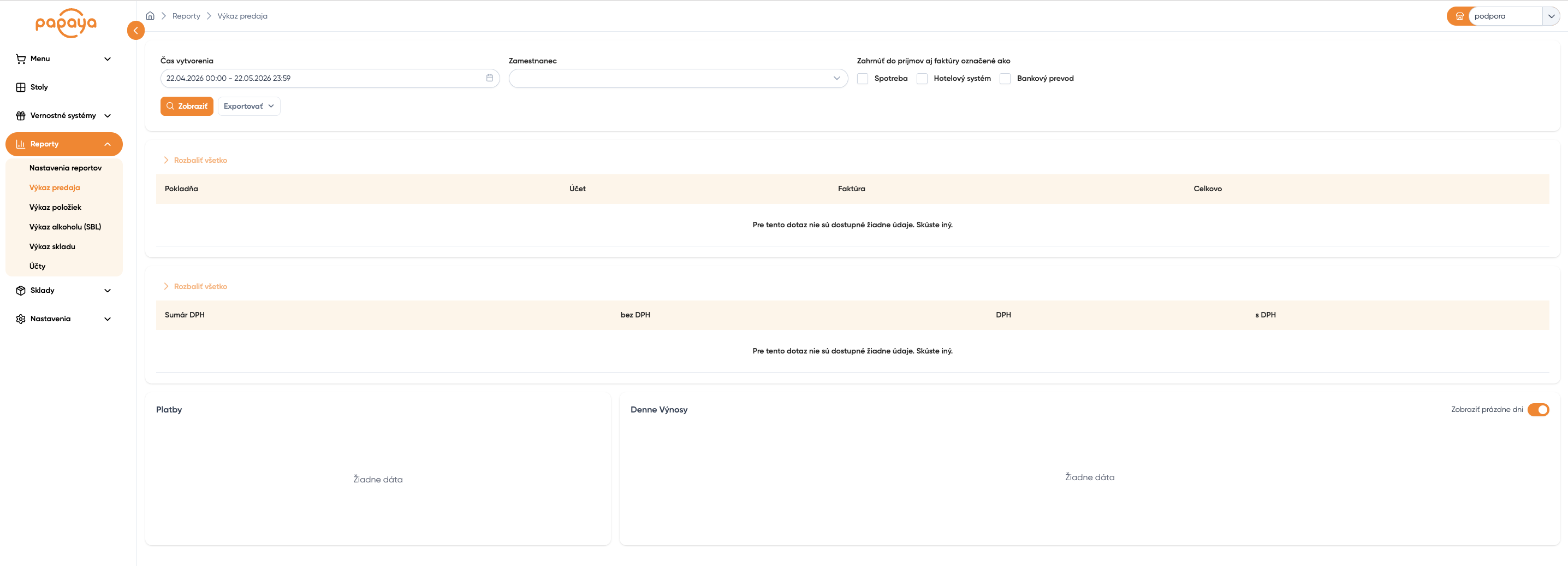Toggle Zobraziť prázdne dni switch
This screenshot has width=1568, height=566.
pos(1538,409)
